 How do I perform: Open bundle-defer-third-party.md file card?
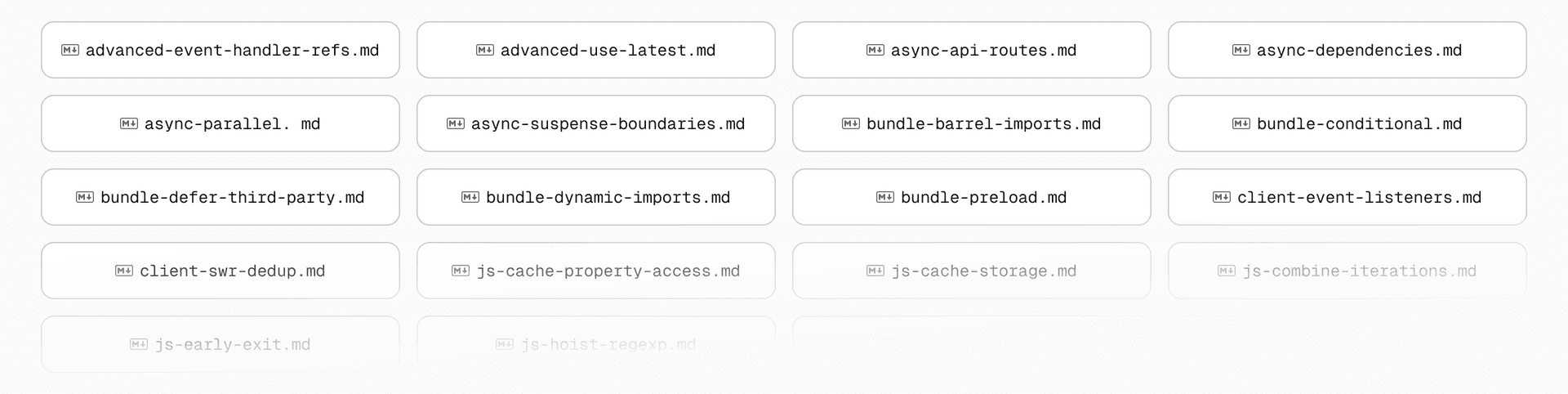click(x=220, y=197)
